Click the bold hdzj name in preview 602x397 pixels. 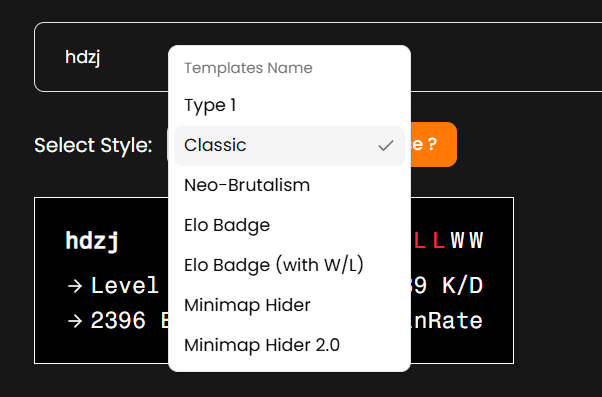[92, 242]
